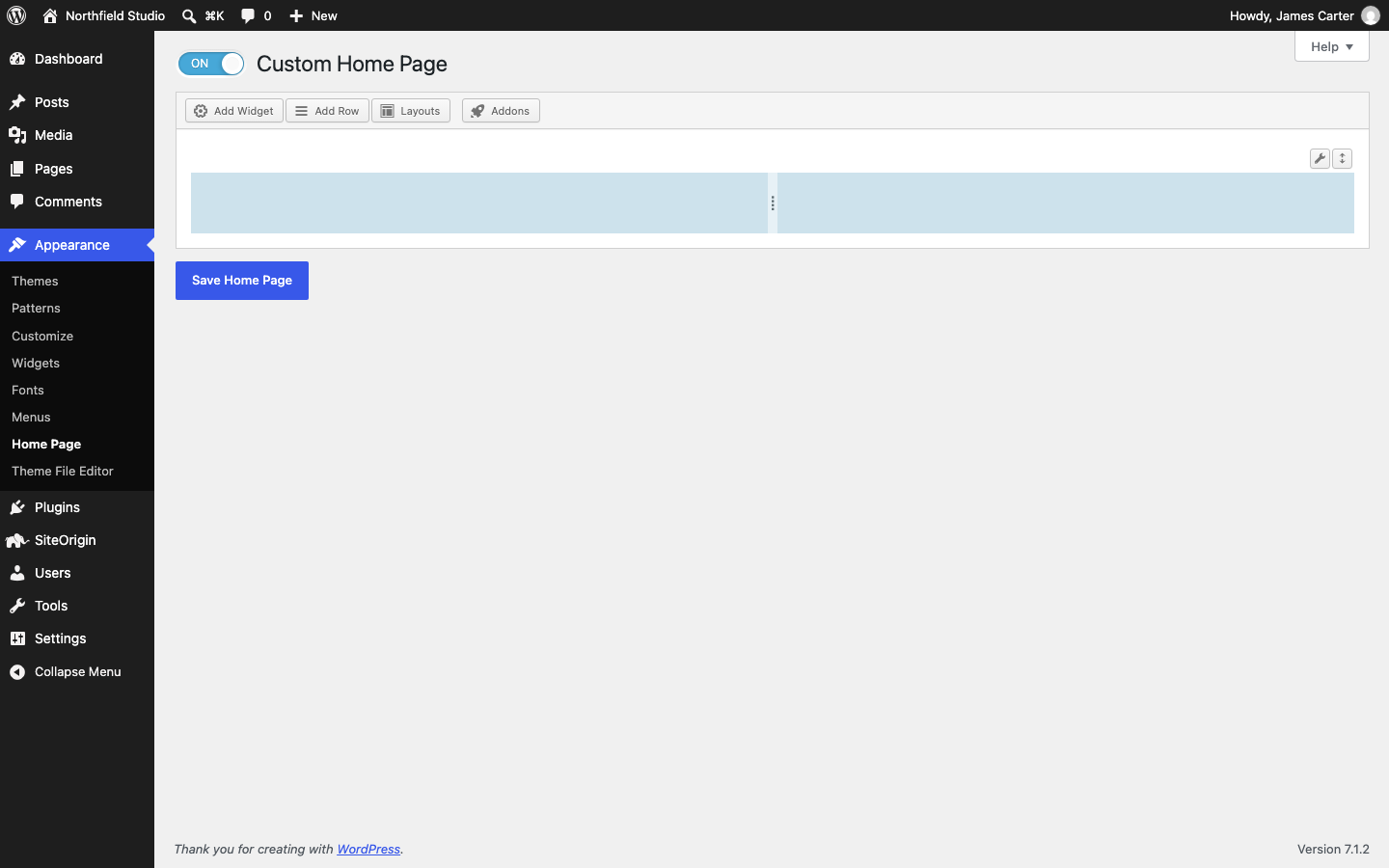Select the Home Page submenu item
1389x868 pixels.
(77, 444)
